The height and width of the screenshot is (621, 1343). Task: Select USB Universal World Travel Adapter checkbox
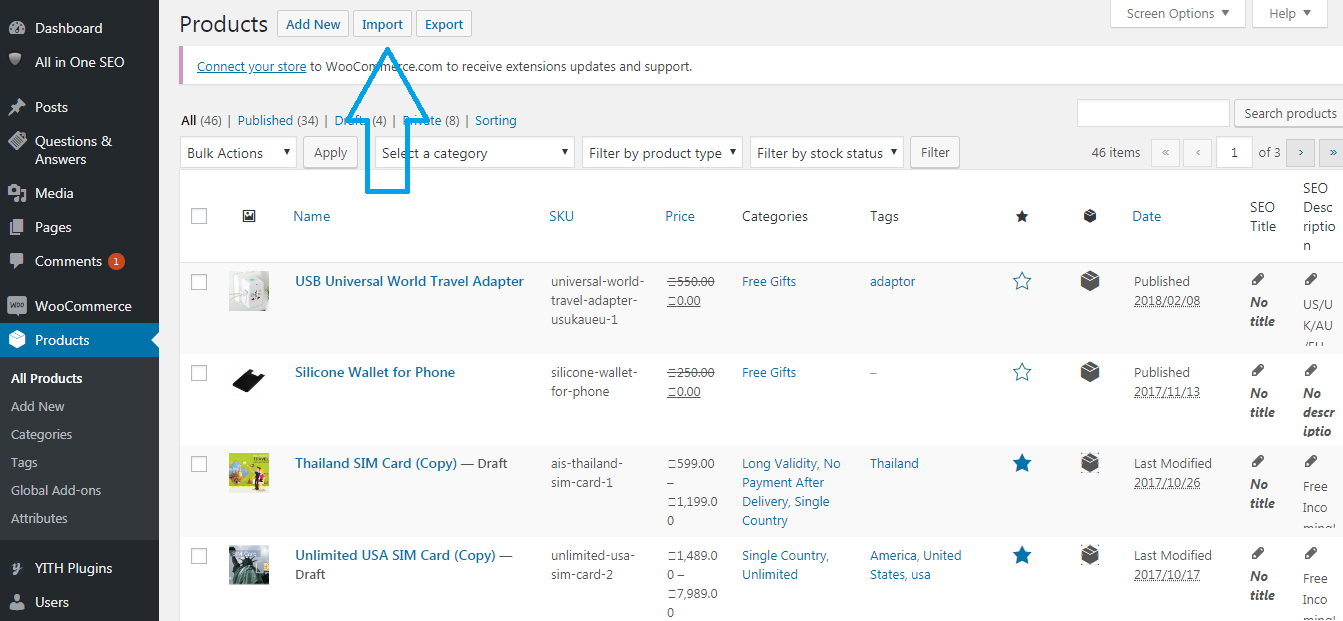point(199,282)
